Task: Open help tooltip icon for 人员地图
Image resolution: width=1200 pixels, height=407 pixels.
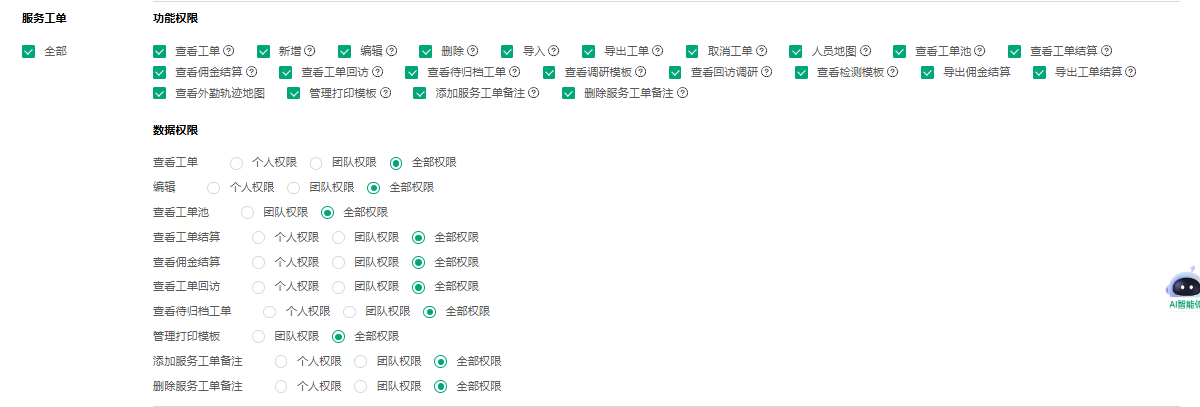Action: [865, 51]
